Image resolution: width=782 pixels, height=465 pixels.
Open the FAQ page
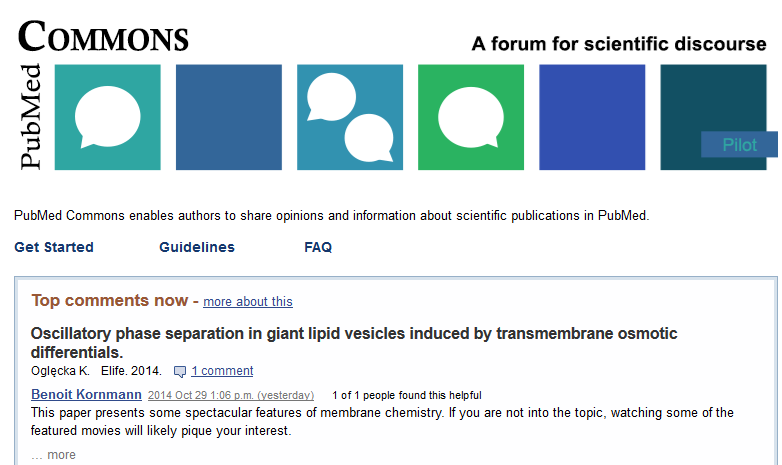coord(318,247)
